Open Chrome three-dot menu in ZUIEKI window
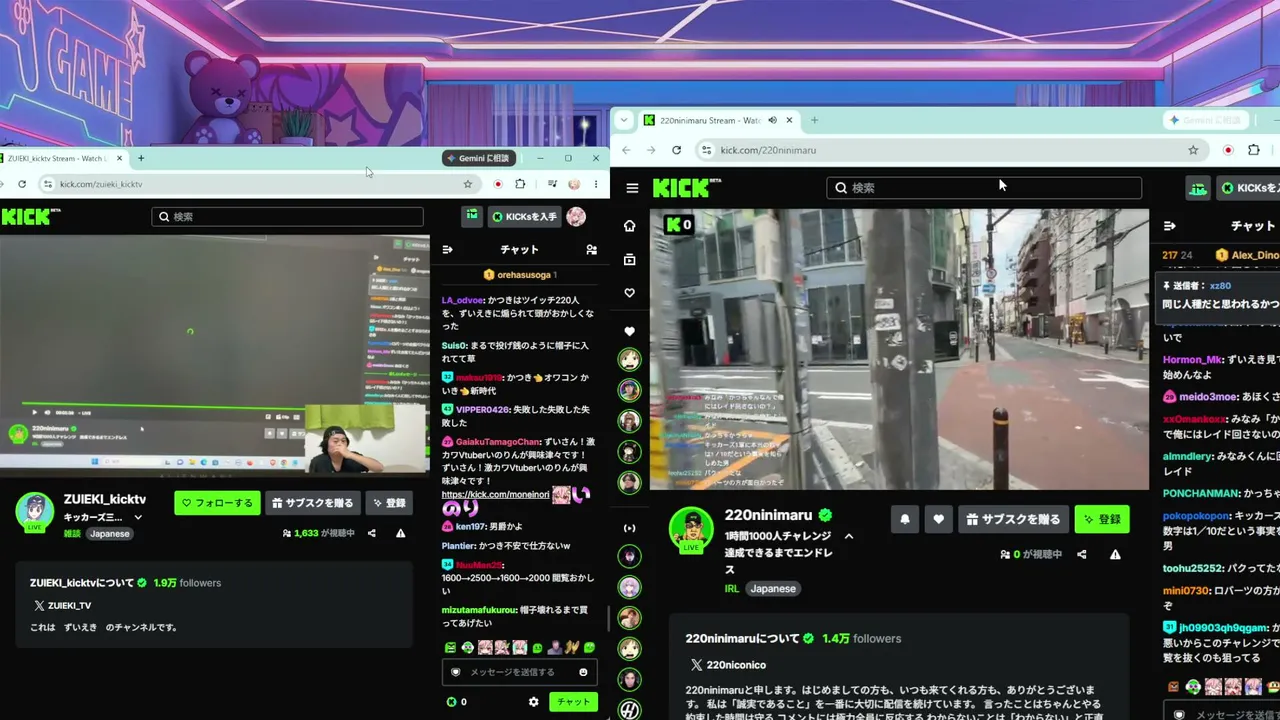The width and height of the screenshot is (1280, 720). click(x=596, y=184)
